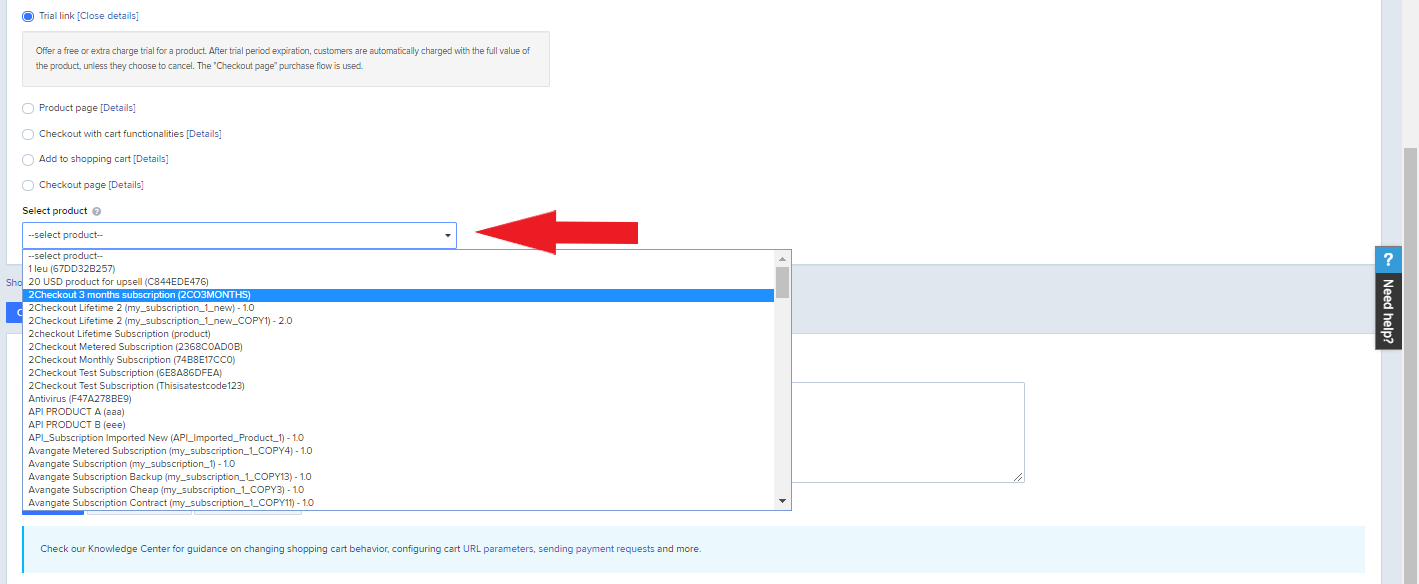Select Avangate Subscription Contract entry
The image size is (1419, 584).
coord(399,503)
